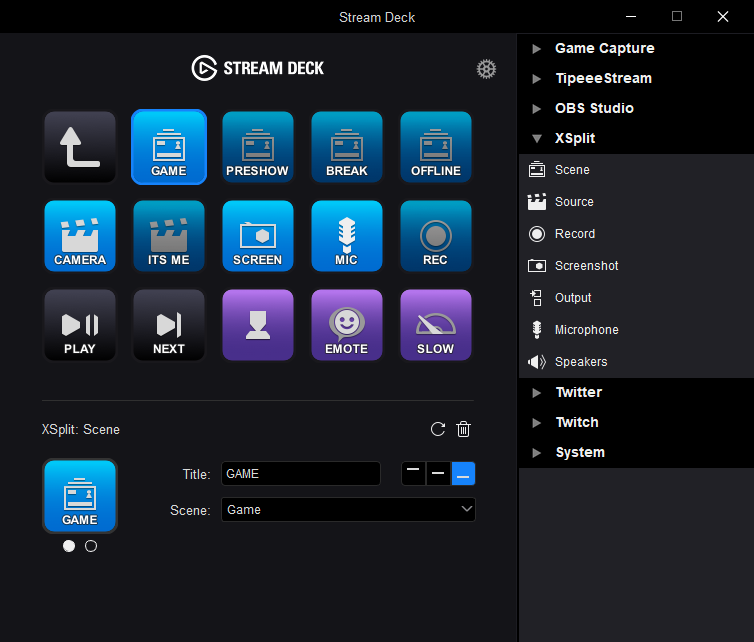Select second key state radio dot
Image resolution: width=754 pixels, height=642 pixels.
[91, 546]
